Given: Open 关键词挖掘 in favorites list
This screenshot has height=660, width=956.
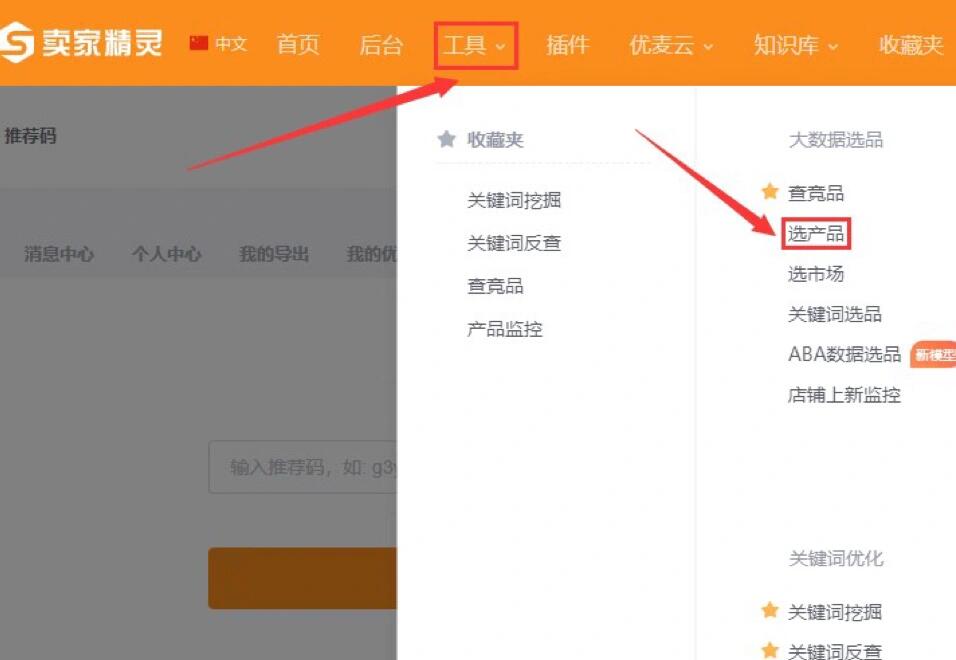Looking at the screenshot, I should 514,200.
